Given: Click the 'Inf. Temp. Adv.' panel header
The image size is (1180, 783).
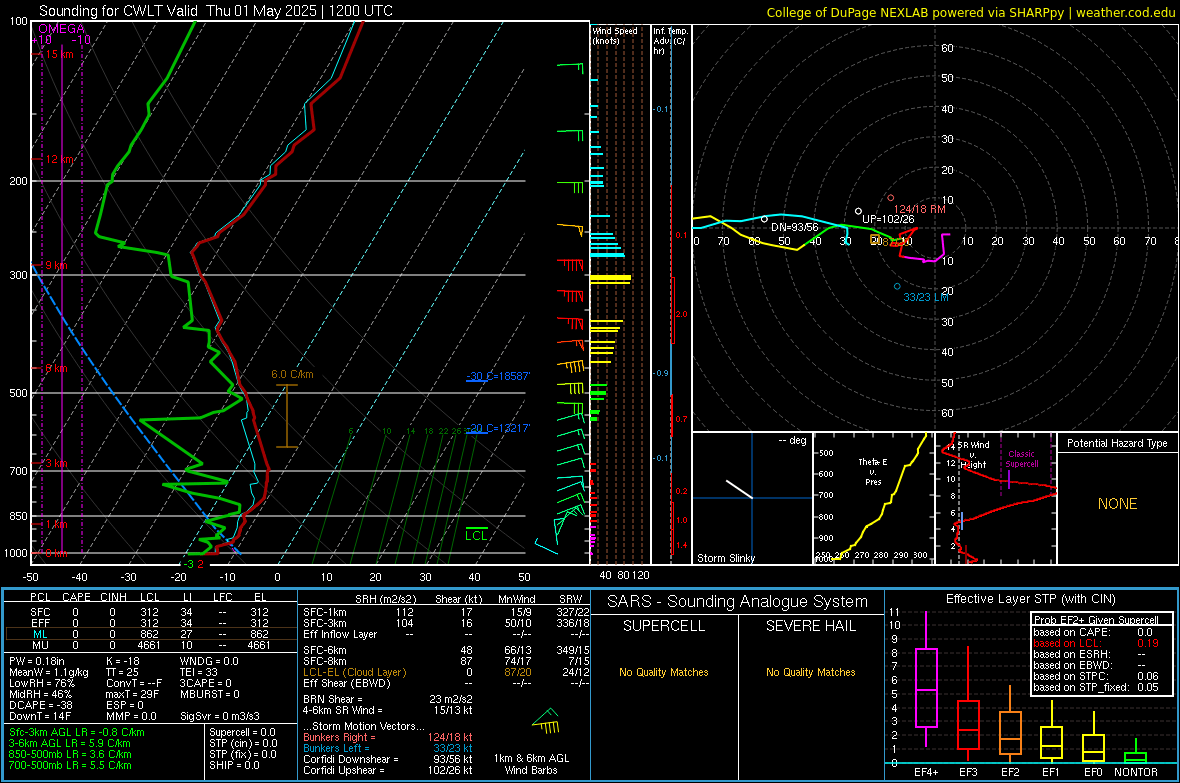Looking at the screenshot, I should [670, 41].
